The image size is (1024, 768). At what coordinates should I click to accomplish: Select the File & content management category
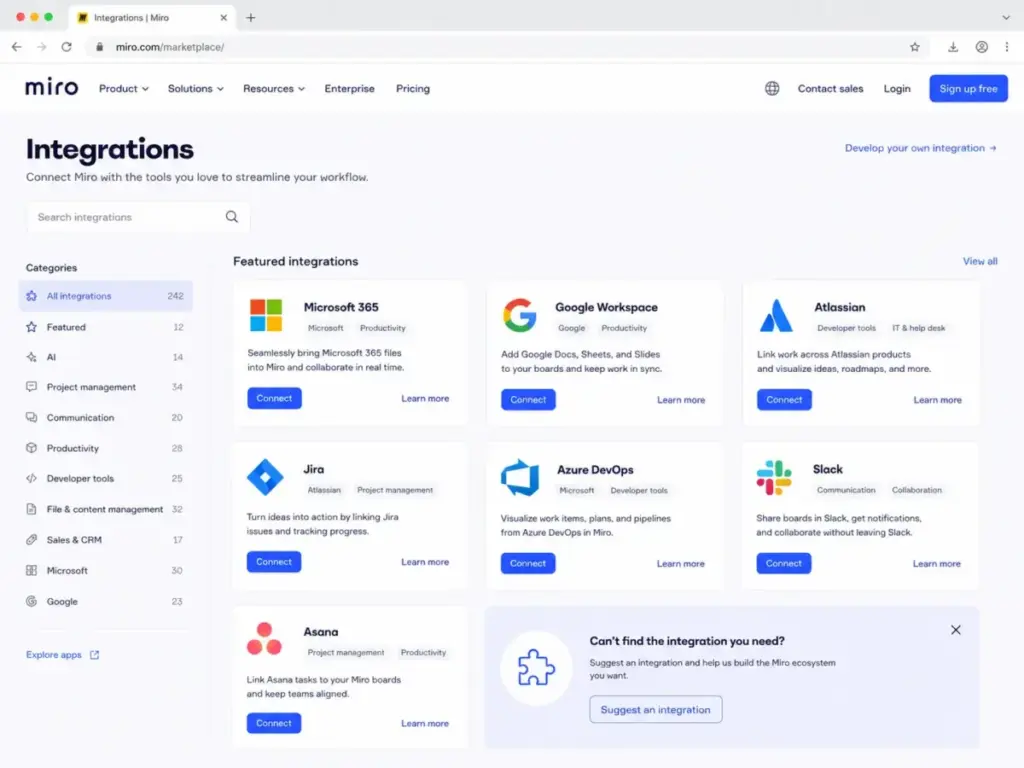[x=106, y=509]
